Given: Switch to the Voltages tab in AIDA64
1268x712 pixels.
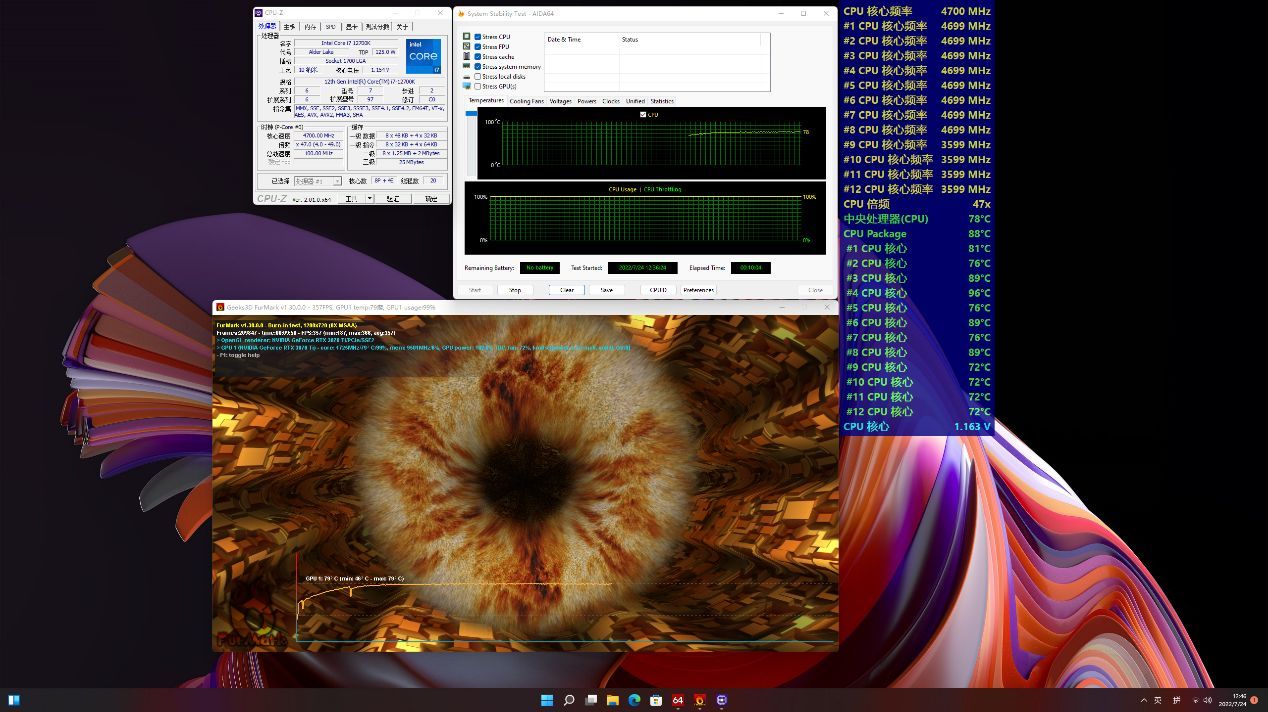Looking at the screenshot, I should (560, 101).
